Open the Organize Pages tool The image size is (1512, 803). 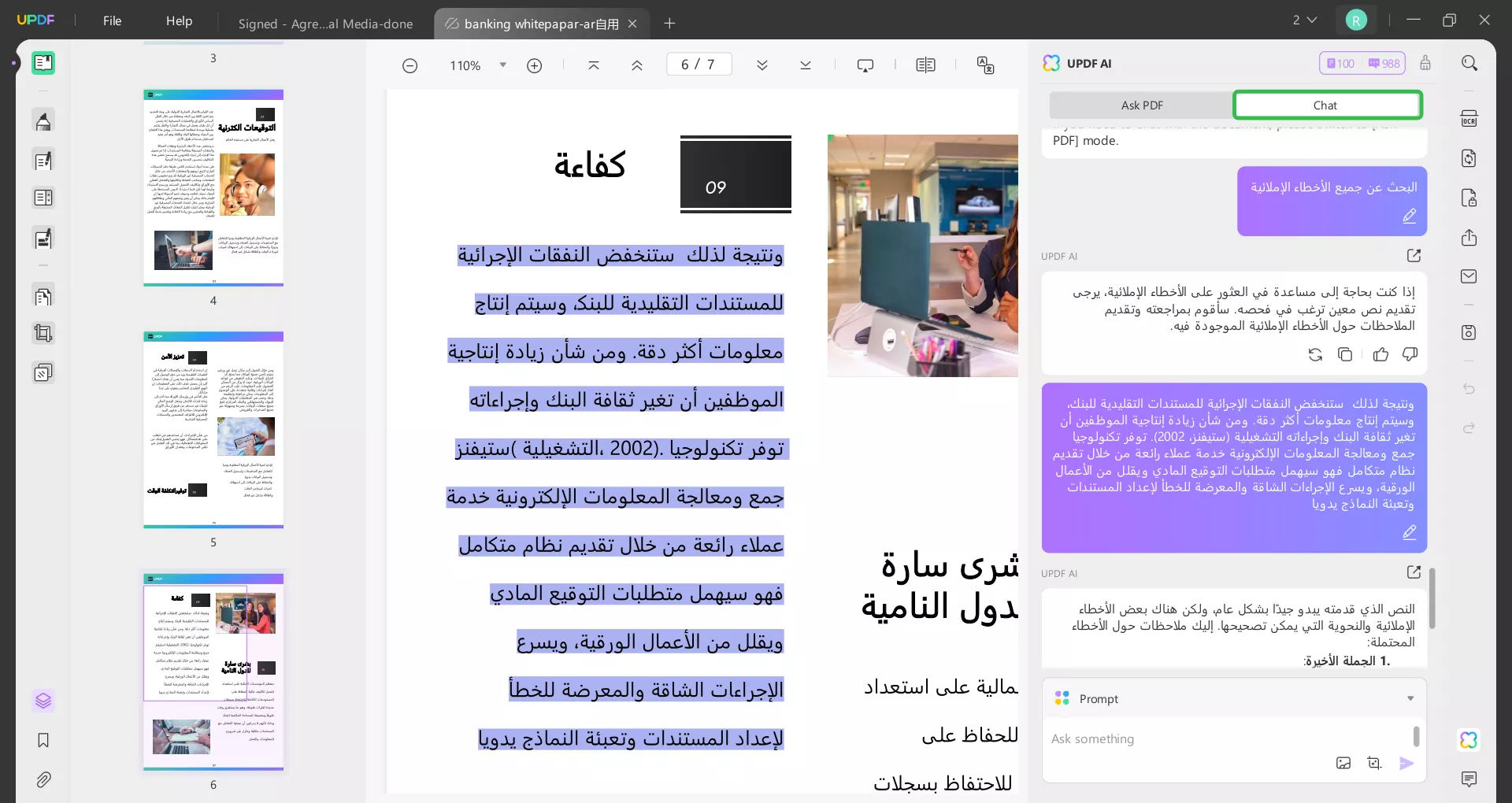[43, 297]
